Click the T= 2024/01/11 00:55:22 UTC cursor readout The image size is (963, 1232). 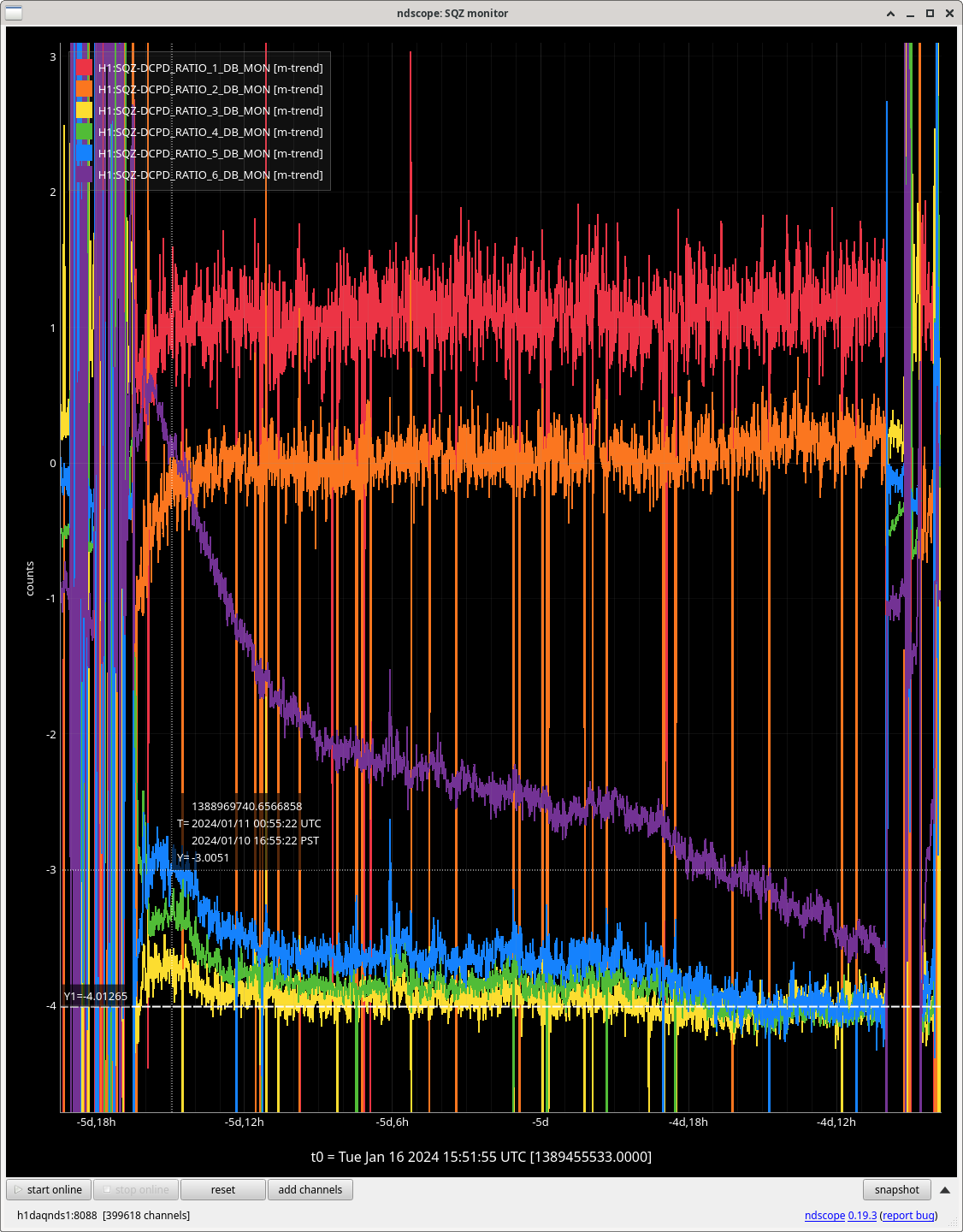pyautogui.click(x=249, y=823)
